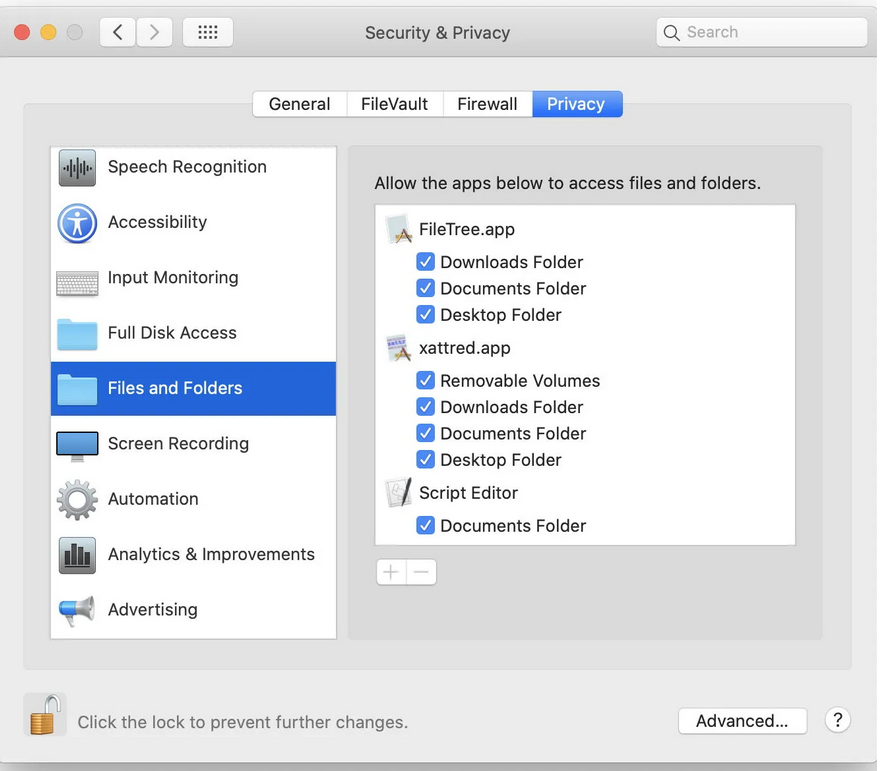
Task: Open the Advertising privacy settings
Action: (x=152, y=610)
